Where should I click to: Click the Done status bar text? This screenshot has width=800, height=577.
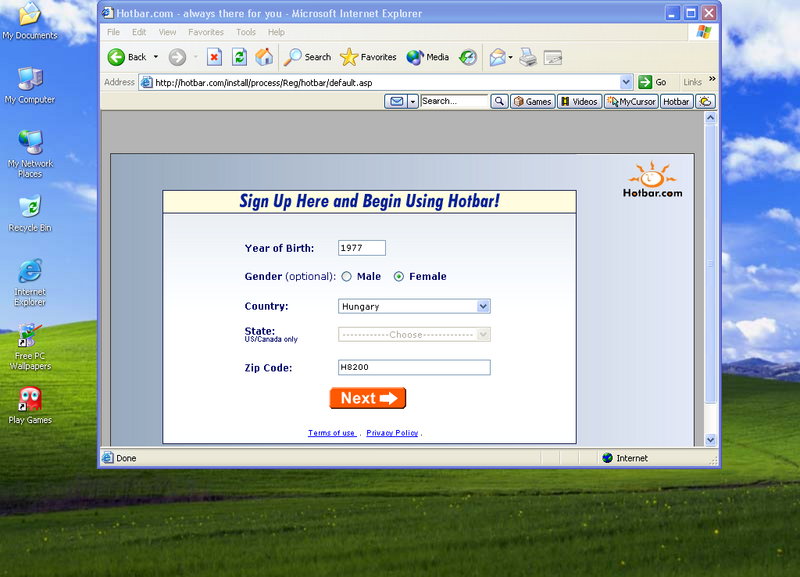[126, 458]
